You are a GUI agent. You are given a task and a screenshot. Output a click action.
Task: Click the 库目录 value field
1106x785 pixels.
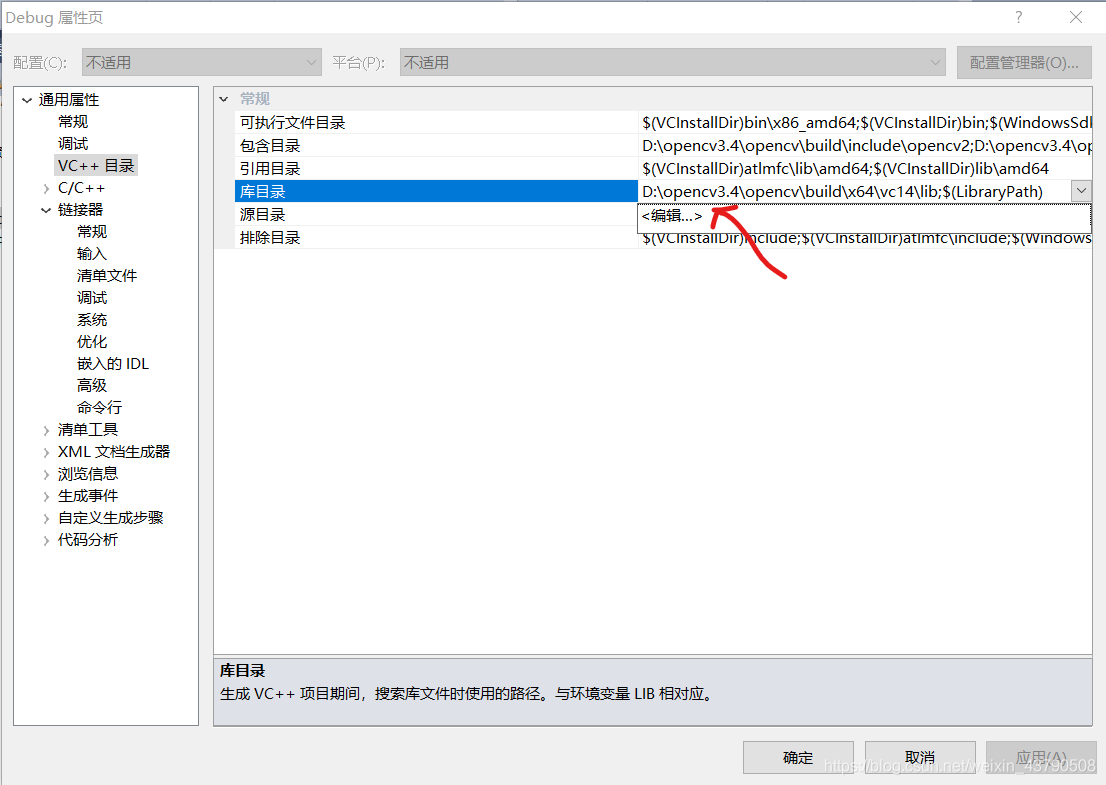pyautogui.click(x=854, y=192)
